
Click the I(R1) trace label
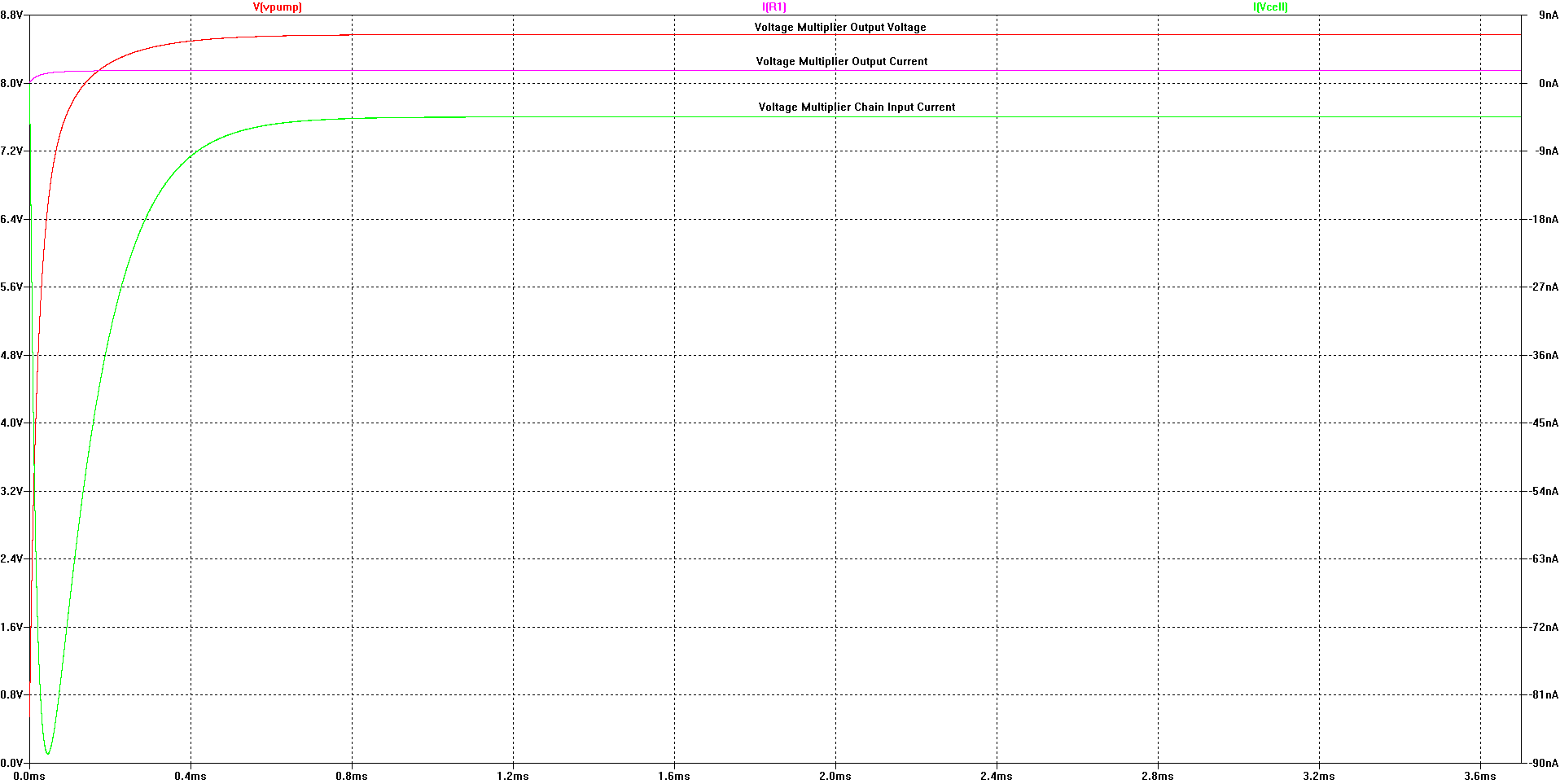[773, 7]
